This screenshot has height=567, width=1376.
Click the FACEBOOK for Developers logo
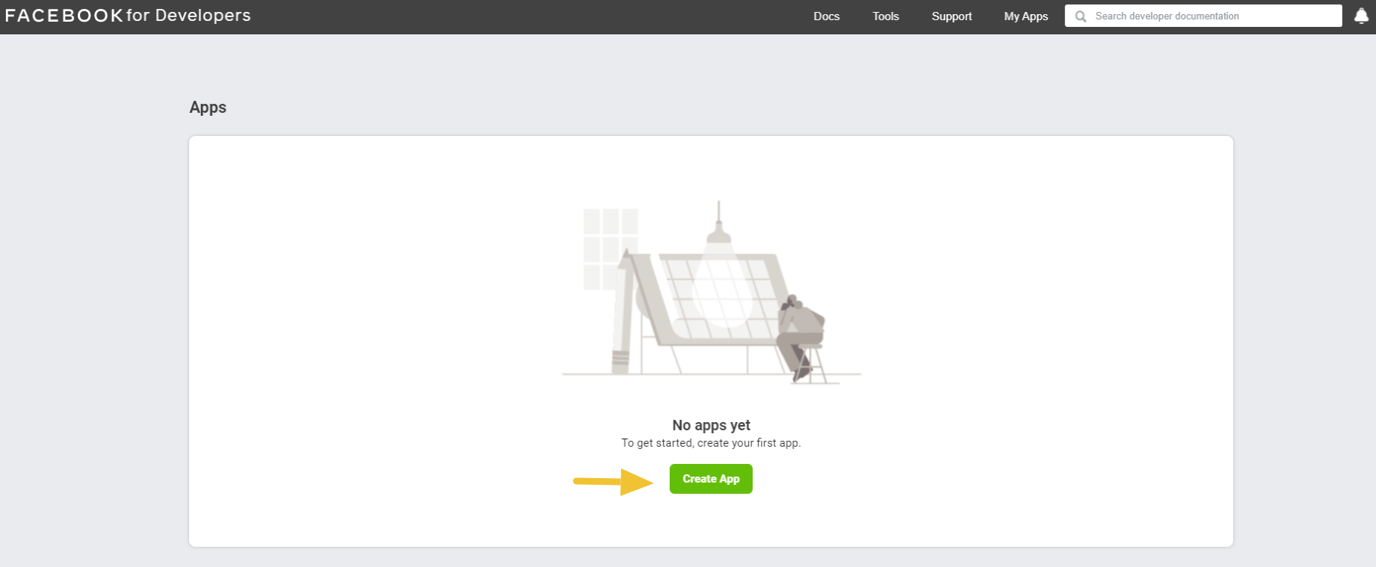click(128, 16)
